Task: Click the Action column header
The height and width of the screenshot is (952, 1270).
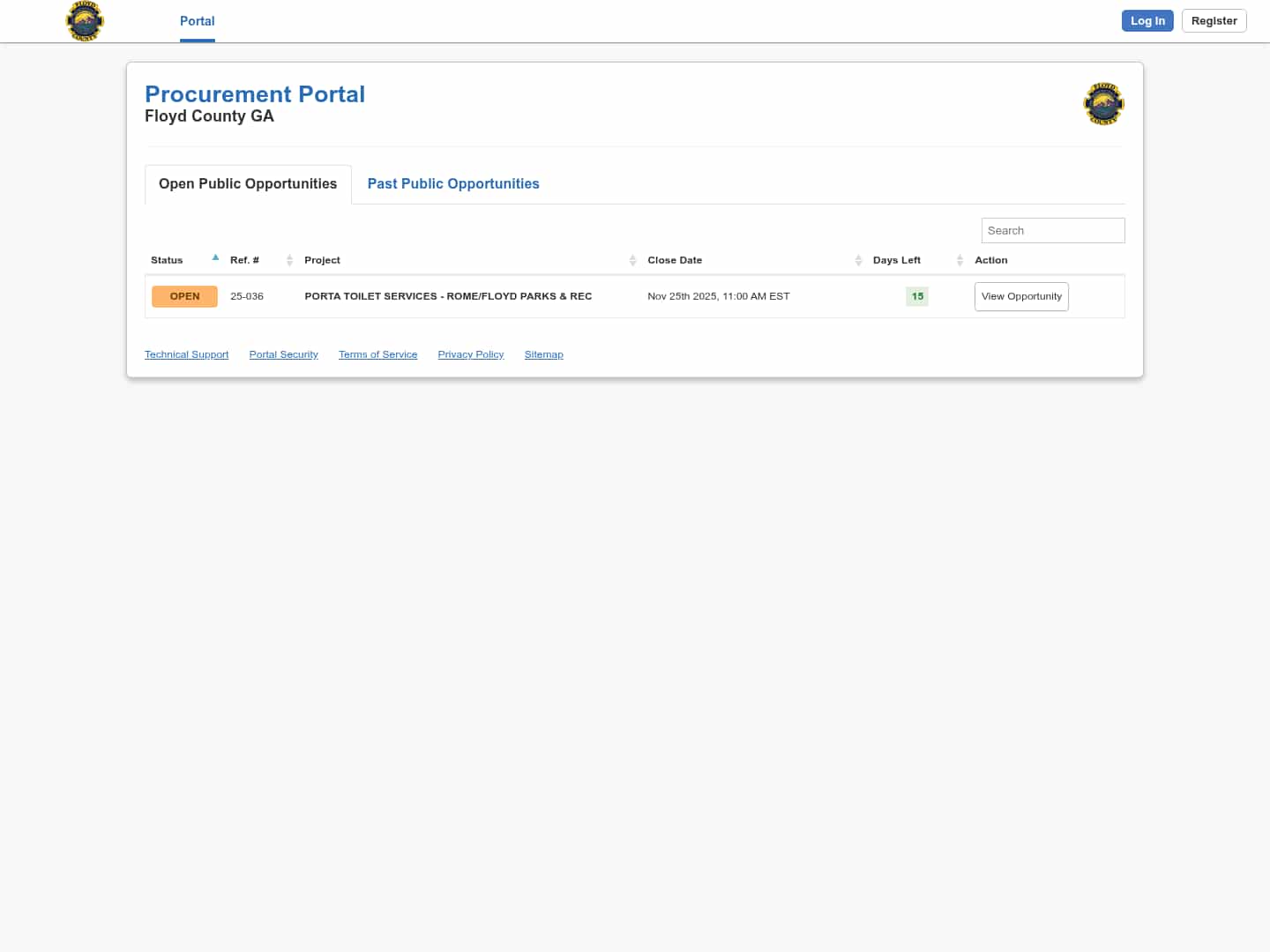Action: pos(990,260)
